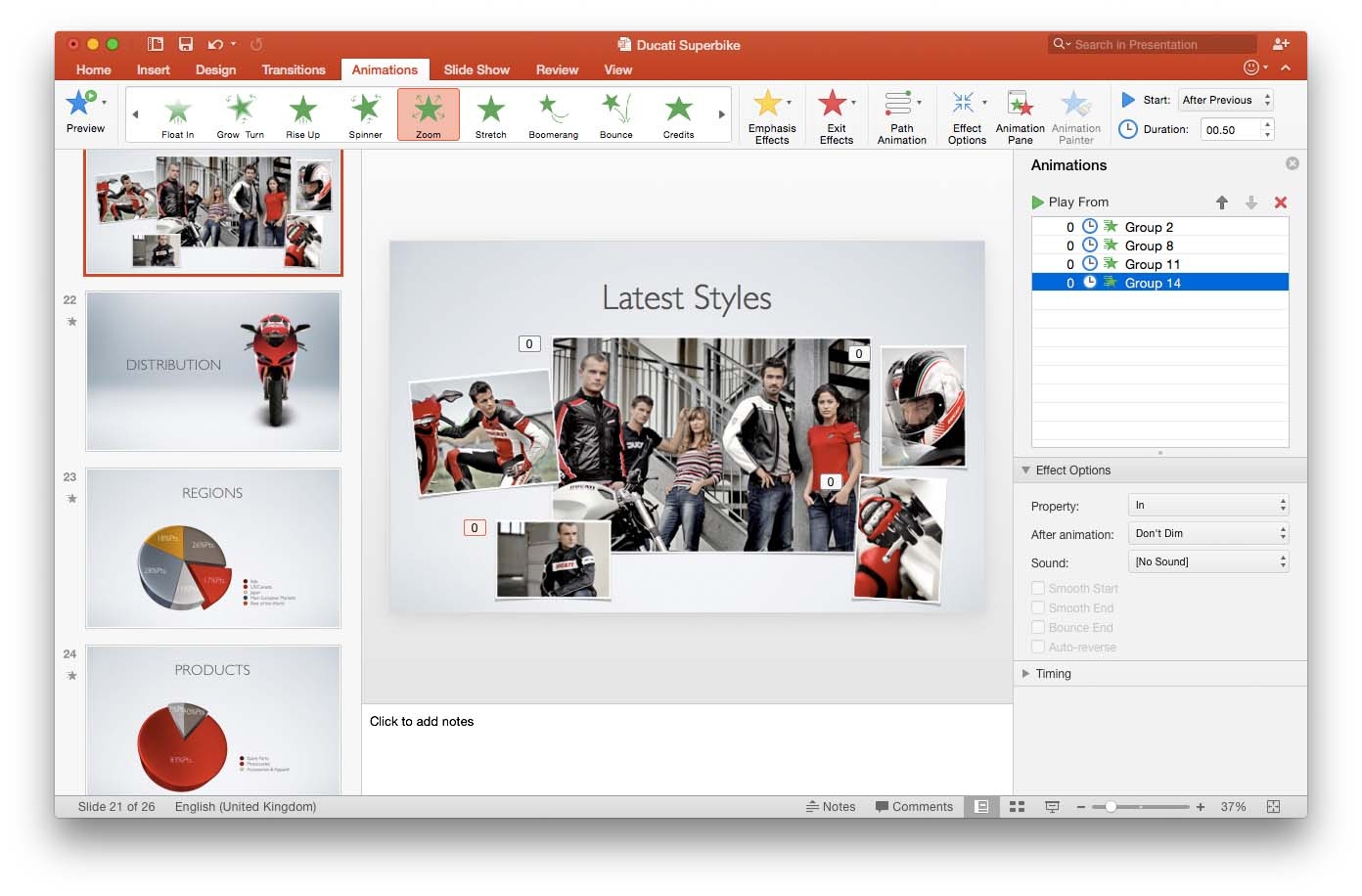
Task: Apply the Float In animation effect
Action: [x=178, y=115]
